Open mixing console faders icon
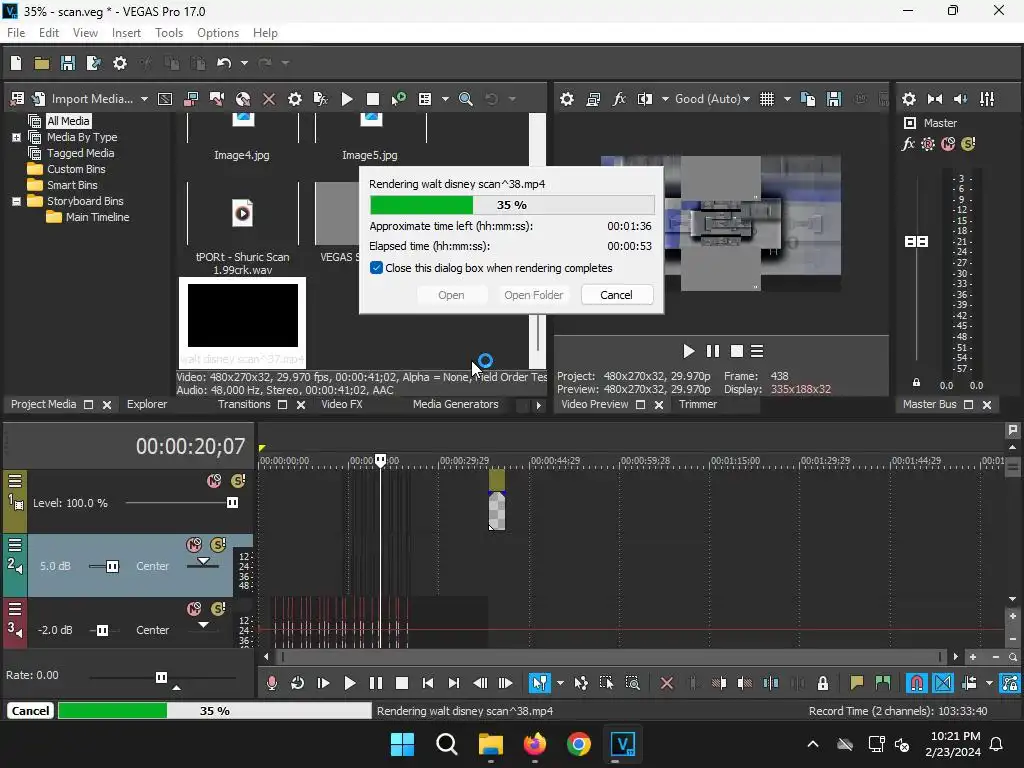Image resolution: width=1024 pixels, height=768 pixels. (987, 99)
